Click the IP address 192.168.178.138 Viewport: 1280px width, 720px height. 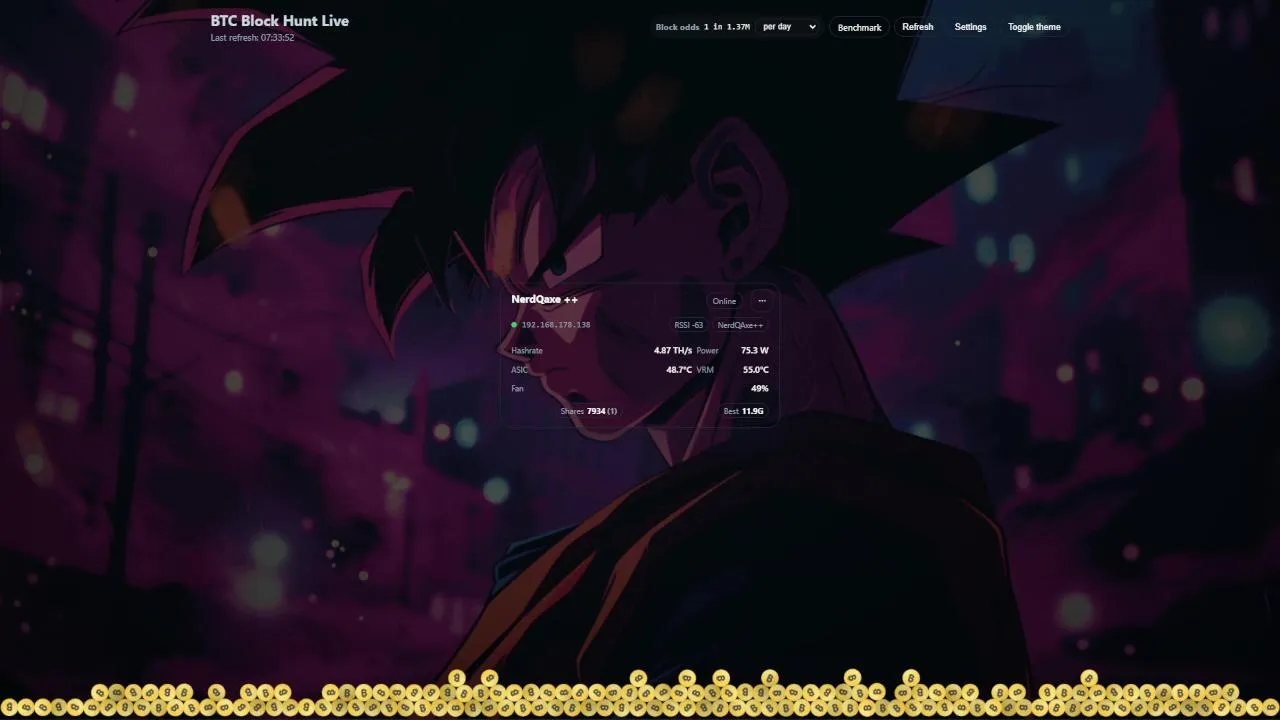[556, 325]
